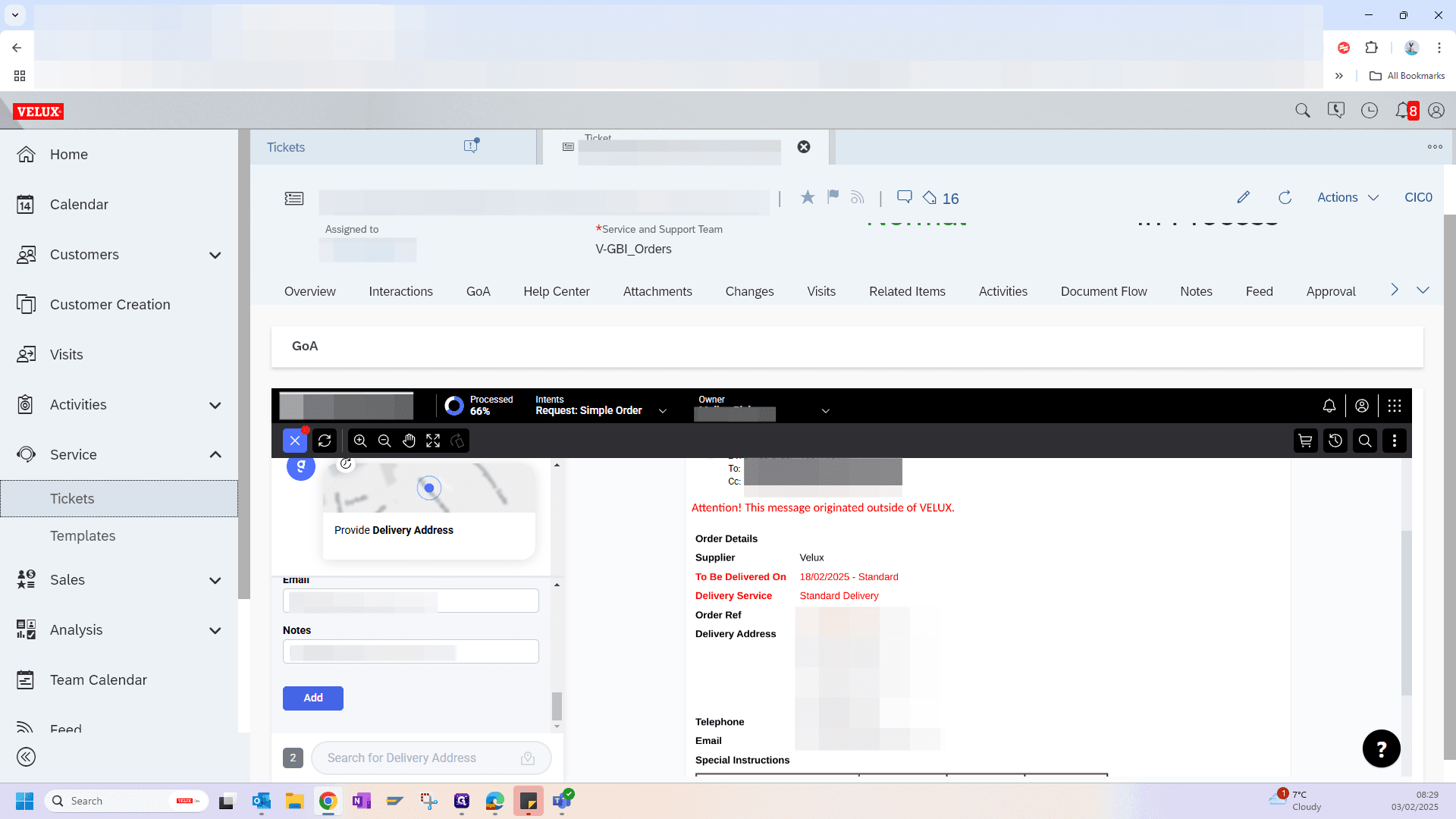Click the GoA notification bell icon
The image size is (1456, 819).
click(1329, 406)
